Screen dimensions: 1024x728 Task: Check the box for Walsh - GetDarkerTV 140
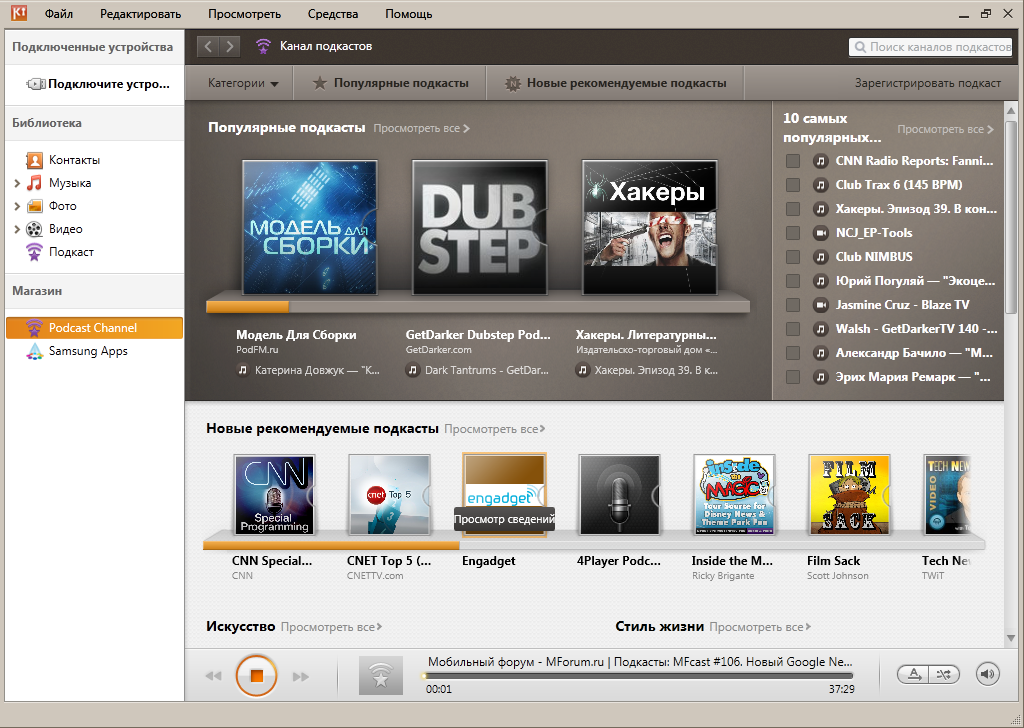pos(793,328)
